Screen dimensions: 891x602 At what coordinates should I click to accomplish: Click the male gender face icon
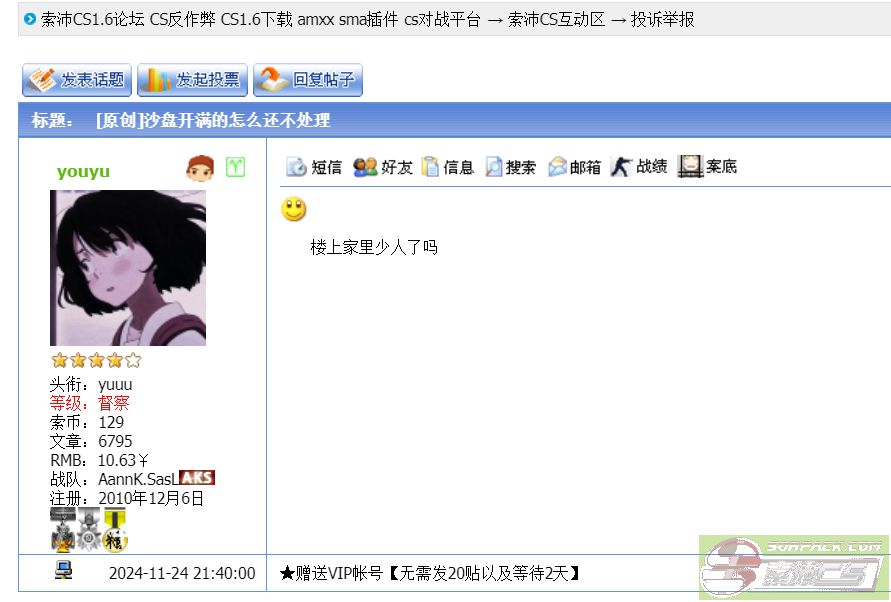pyautogui.click(x=200, y=168)
